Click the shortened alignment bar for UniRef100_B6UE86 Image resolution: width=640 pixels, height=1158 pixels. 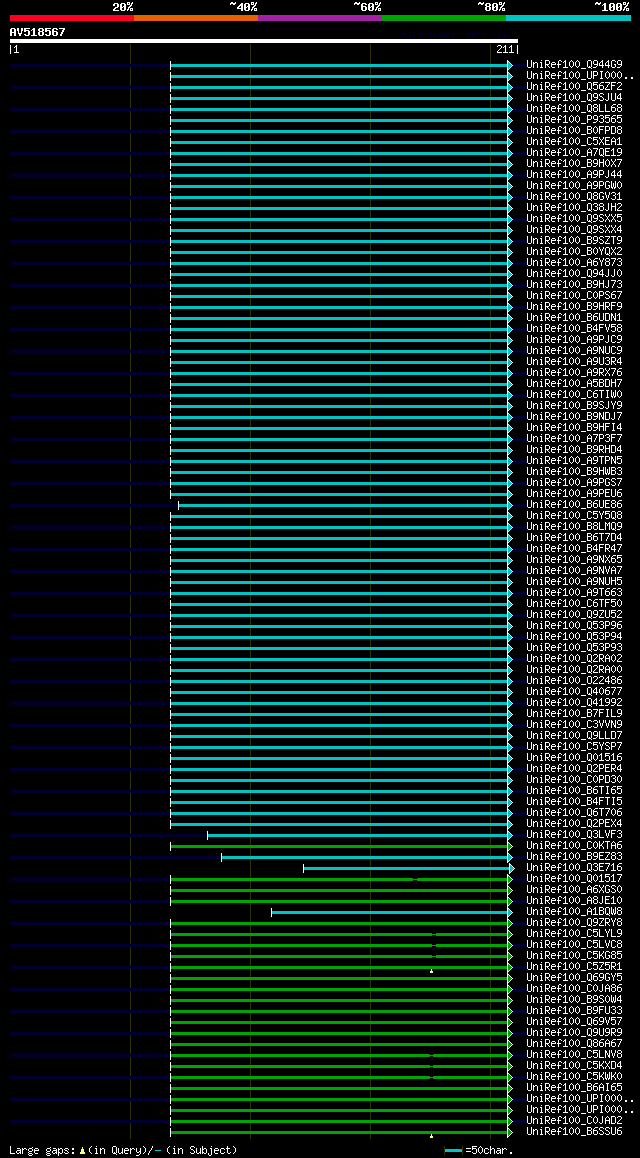click(345, 505)
